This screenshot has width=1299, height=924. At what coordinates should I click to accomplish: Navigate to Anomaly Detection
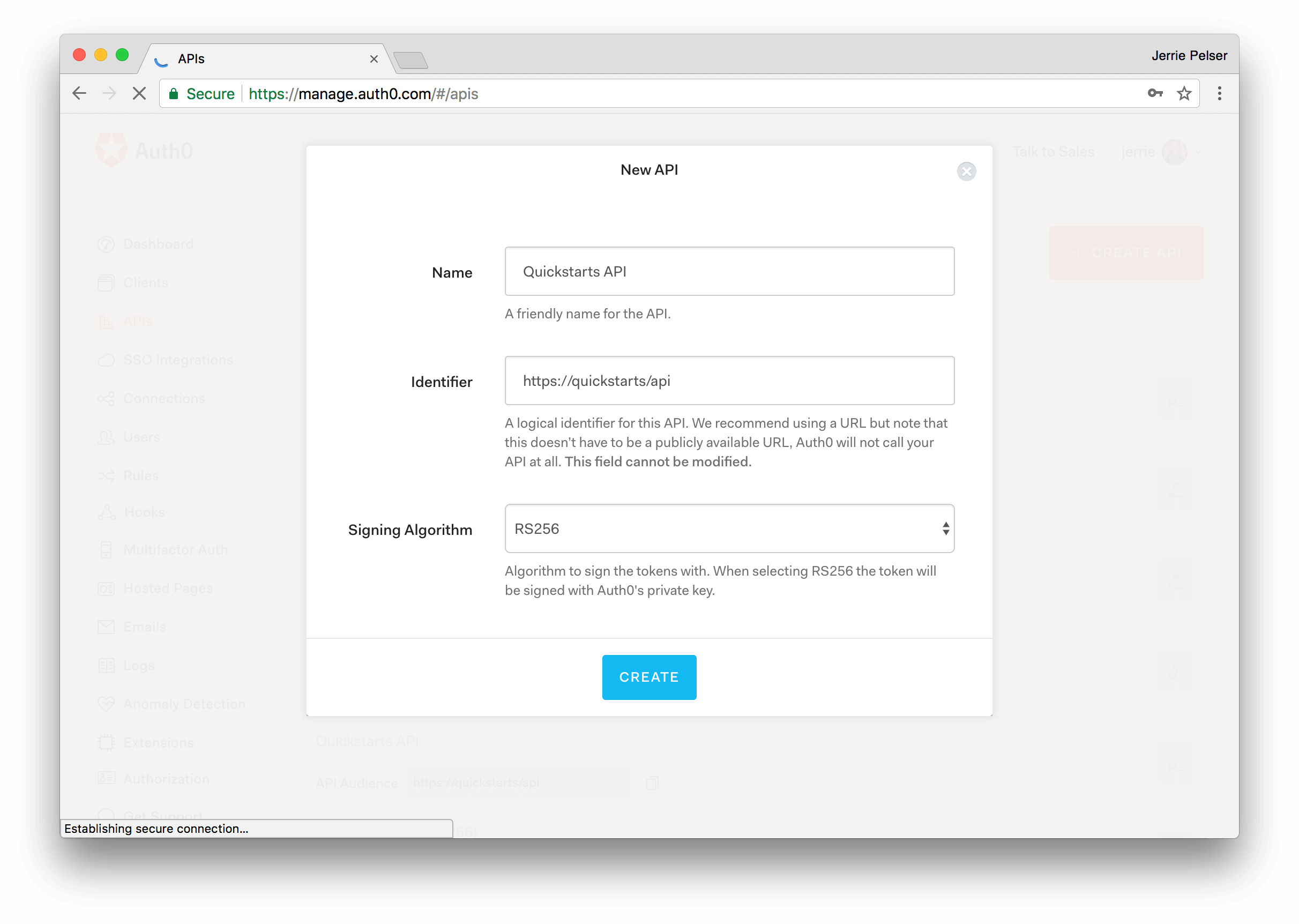coord(184,703)
